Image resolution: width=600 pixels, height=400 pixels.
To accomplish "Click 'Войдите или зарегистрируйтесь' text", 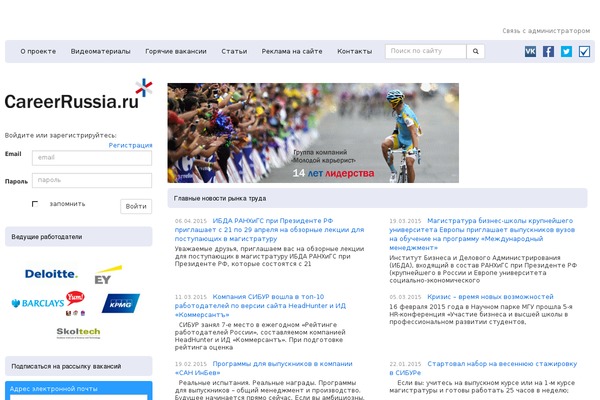I will (x=60, y=135).
